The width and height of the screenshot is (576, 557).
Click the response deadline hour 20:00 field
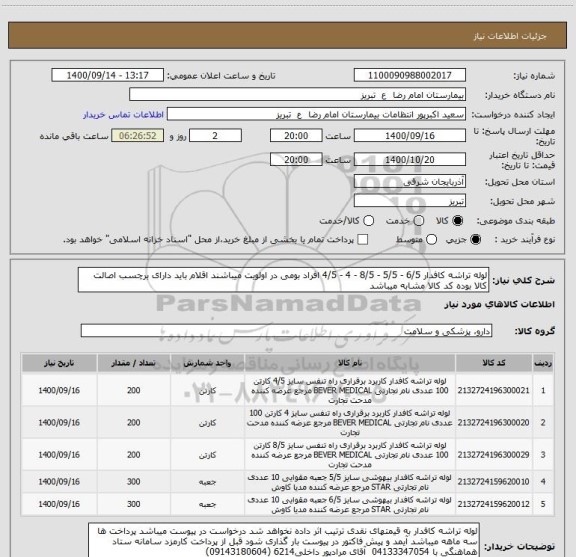tap(296, 136)
